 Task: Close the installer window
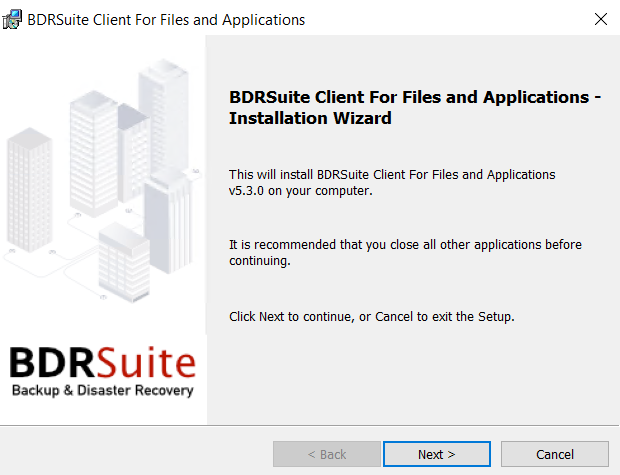coord(601,19)
